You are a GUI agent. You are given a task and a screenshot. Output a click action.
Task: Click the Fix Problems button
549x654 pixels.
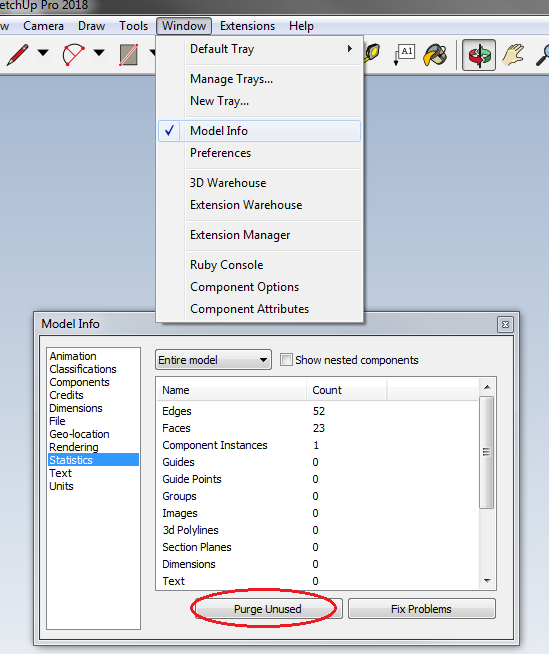[x=422, y=609]
